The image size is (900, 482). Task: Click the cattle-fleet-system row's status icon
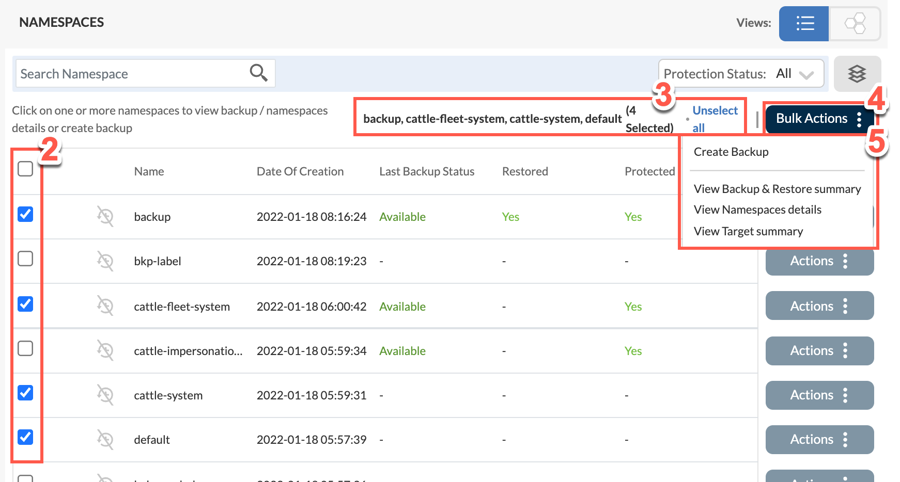pyautogui.click(x=105, y=306)
